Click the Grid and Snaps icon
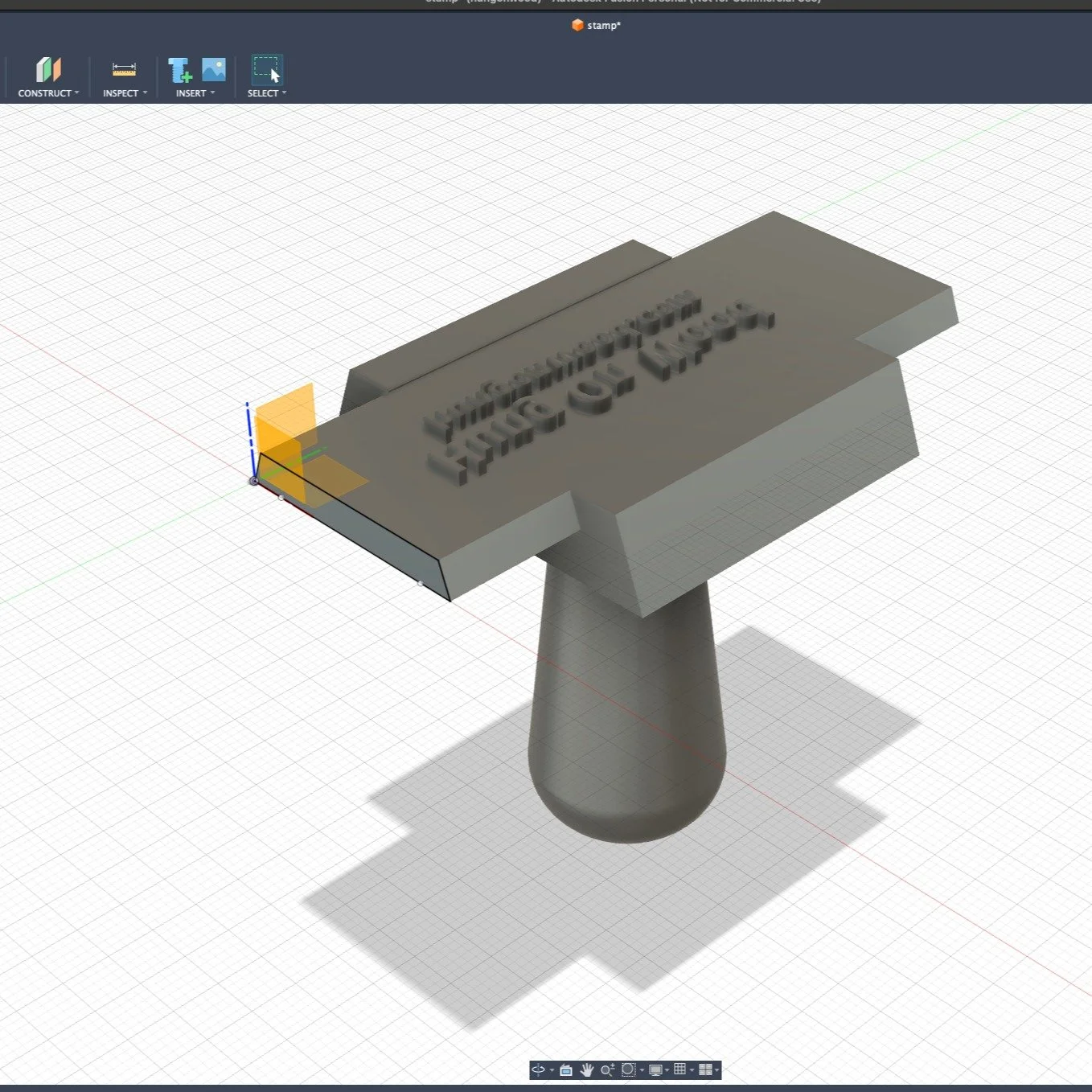Image resolution: width=1092 pixels, height=1092 pixels. [680, 1069]
